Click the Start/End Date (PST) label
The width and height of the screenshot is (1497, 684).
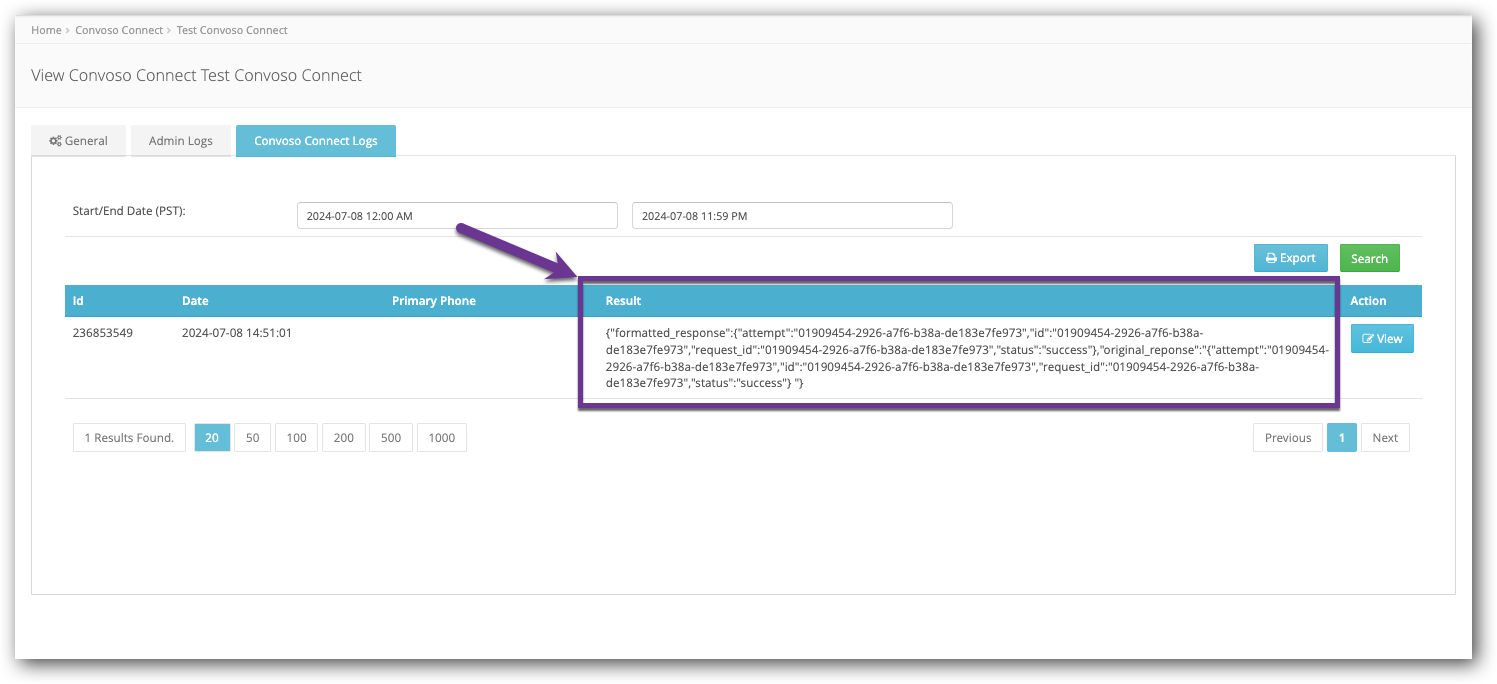tap(129, 211)
